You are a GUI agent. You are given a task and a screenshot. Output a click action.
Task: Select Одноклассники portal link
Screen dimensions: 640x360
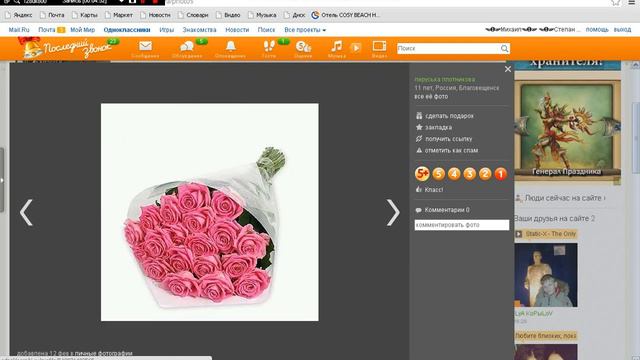(x=127, y=30)
